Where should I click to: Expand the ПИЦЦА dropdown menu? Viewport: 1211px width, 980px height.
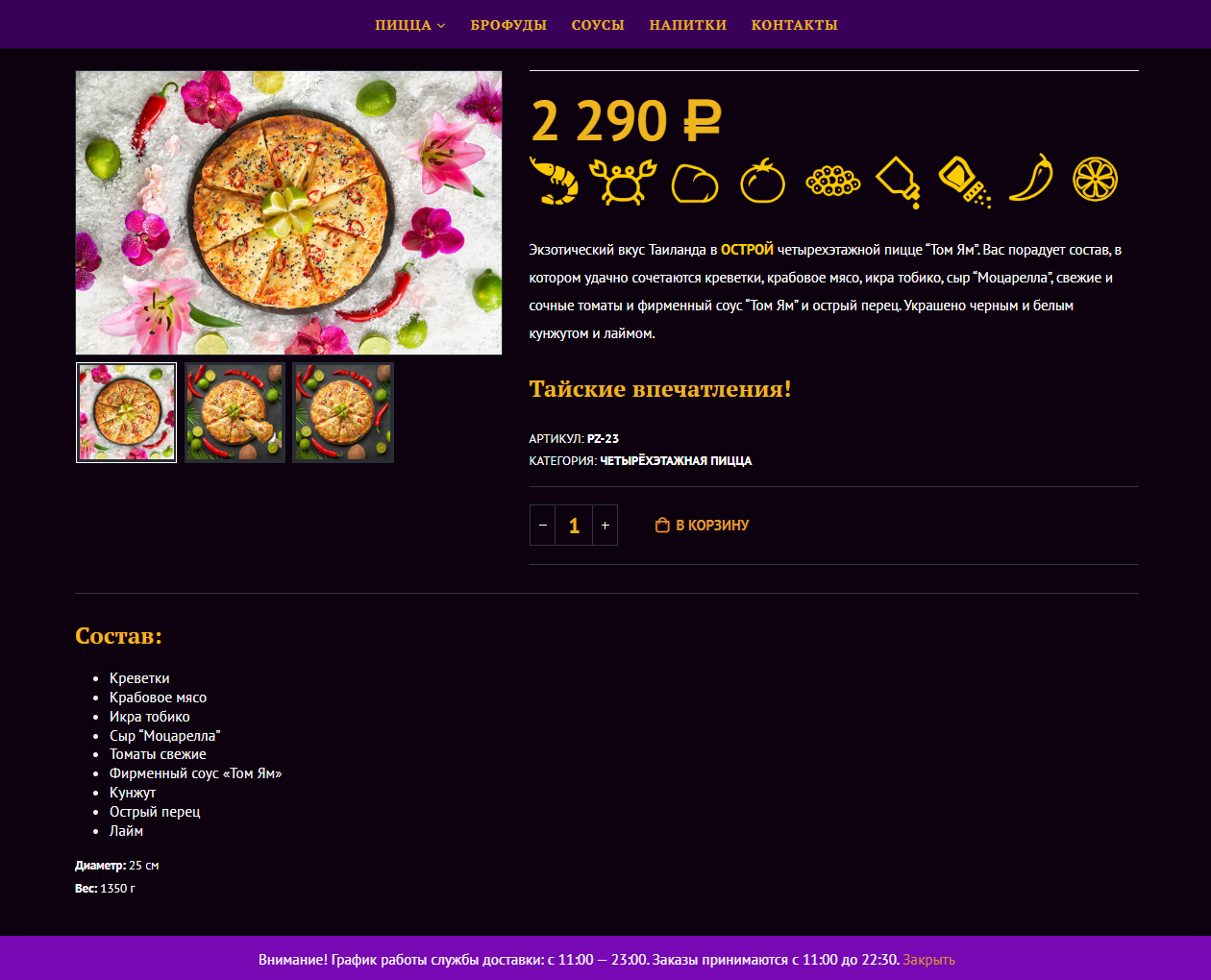tap(410, 25)
